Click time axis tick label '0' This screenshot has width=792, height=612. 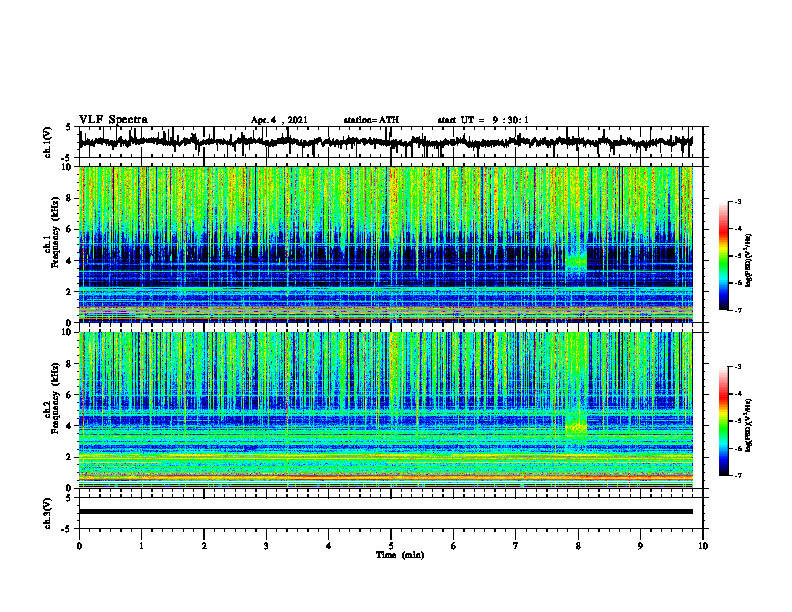[x=79, y=546]
